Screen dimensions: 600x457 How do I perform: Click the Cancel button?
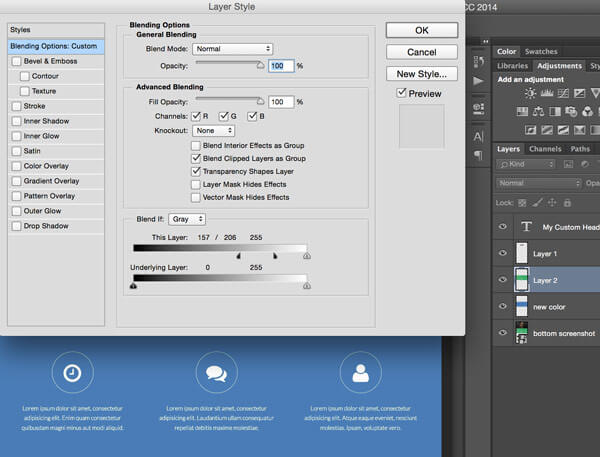pyautogui.click(x=422, y=52)
